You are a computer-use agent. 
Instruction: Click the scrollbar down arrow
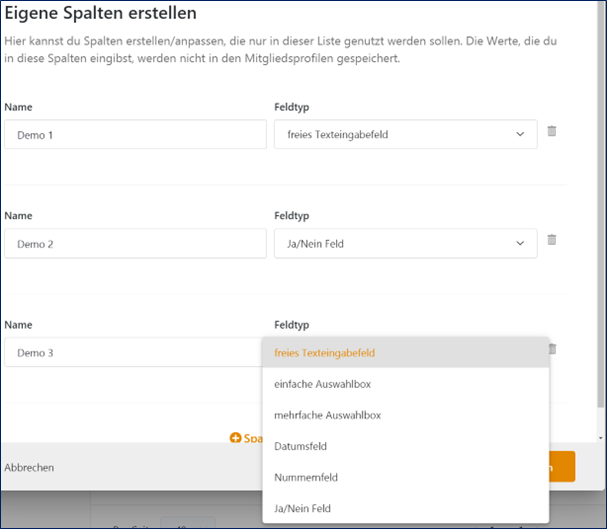[601, 438]
